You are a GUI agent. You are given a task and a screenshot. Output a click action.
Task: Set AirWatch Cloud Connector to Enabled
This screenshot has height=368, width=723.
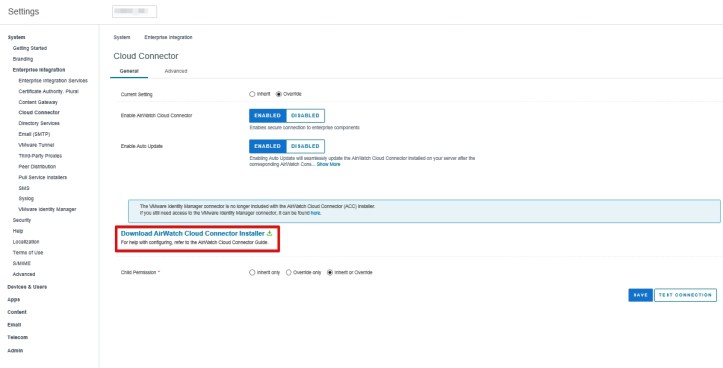267,116
